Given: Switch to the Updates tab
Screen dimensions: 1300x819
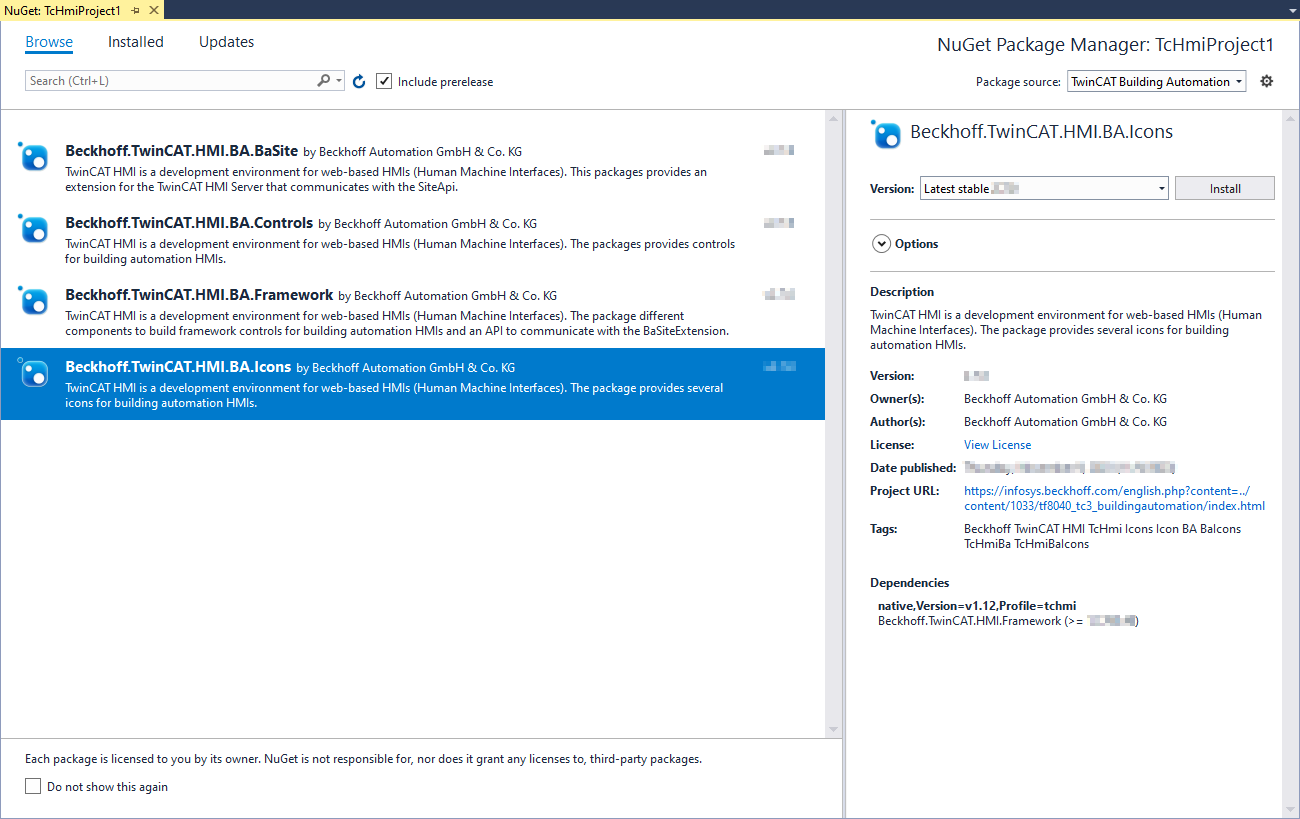Looking at the screenshot, I should [227, 42].
